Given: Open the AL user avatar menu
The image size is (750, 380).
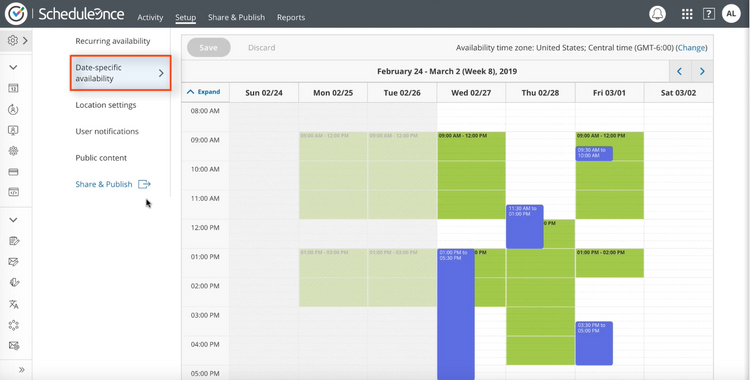Looking at the screenshot, I should [x=731, y=14].
